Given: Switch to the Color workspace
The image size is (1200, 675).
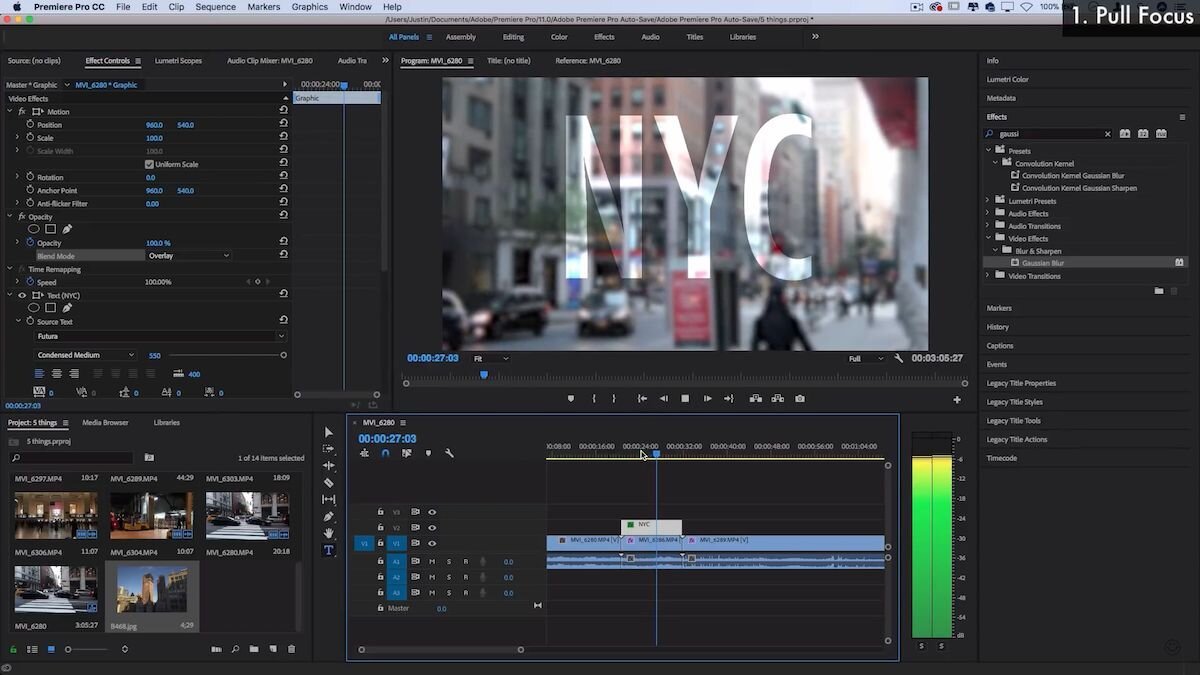Looking at the screenshot, I should pos(559,37).
